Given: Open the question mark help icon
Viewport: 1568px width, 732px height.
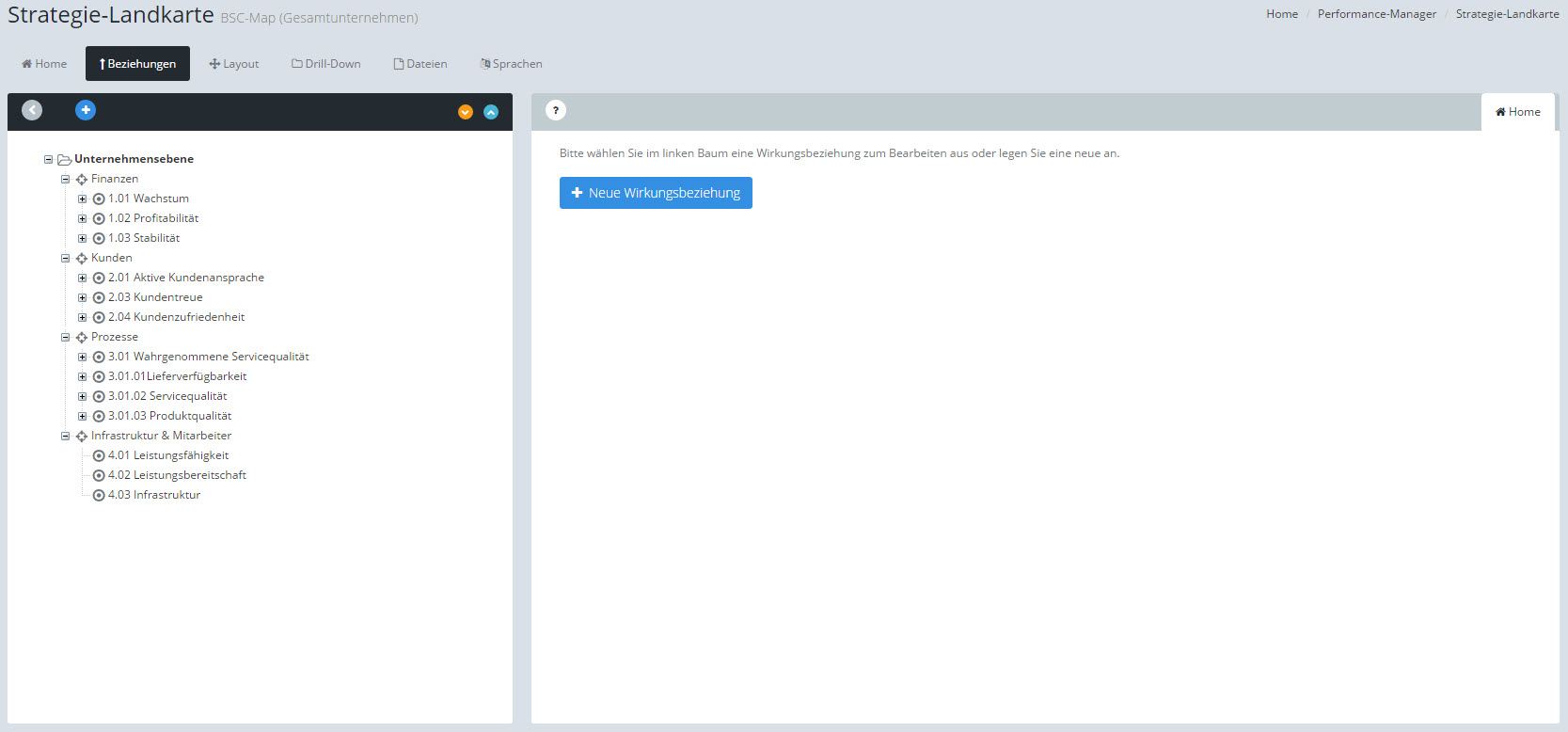Looking at the screenshot, I should pyautogui.click(x=556, y=110).
